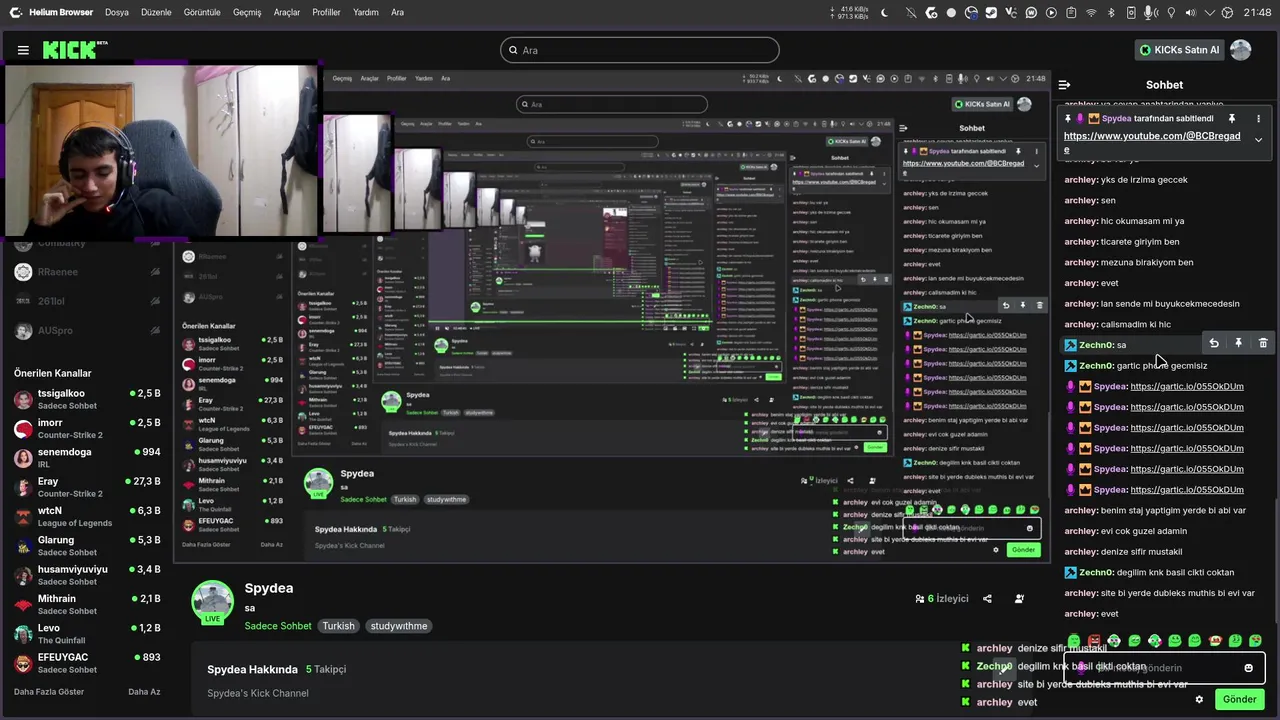The width and height of the screenshot is (1280, 720).
Task: Open Sadece Sohbet category link under Spydea
Action: [x=279, y=626]
